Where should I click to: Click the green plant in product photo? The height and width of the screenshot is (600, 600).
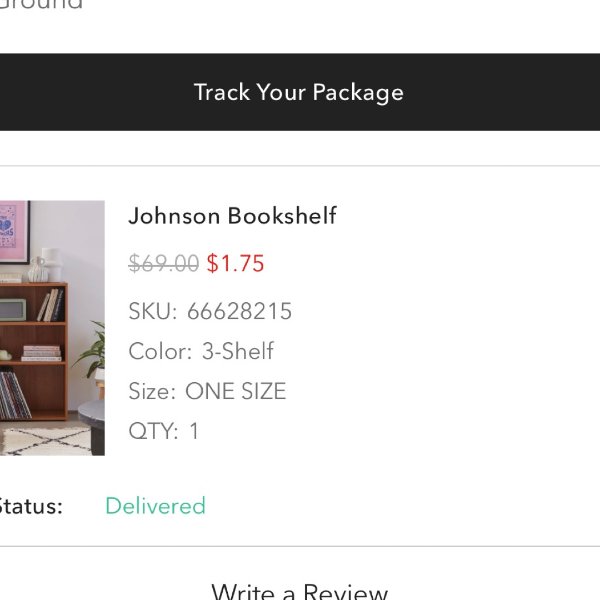pyautogui.click(x=92, y=352)
